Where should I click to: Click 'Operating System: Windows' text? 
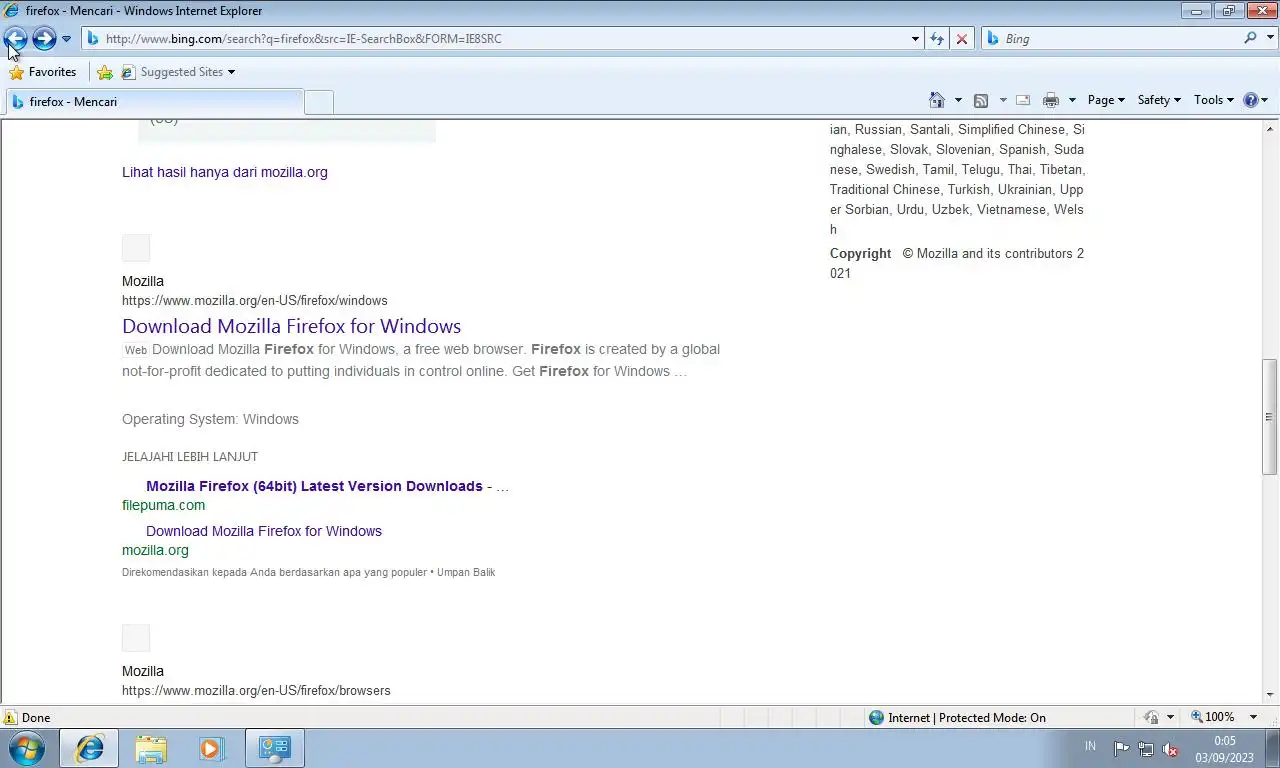click(x=210, y=419)
